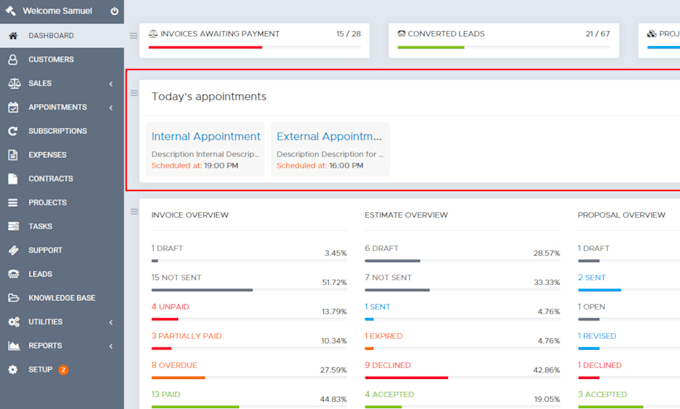Screen dimensions: 680x409
Task: Click the Knowledge Base folder icon
Action: [13, 298]
